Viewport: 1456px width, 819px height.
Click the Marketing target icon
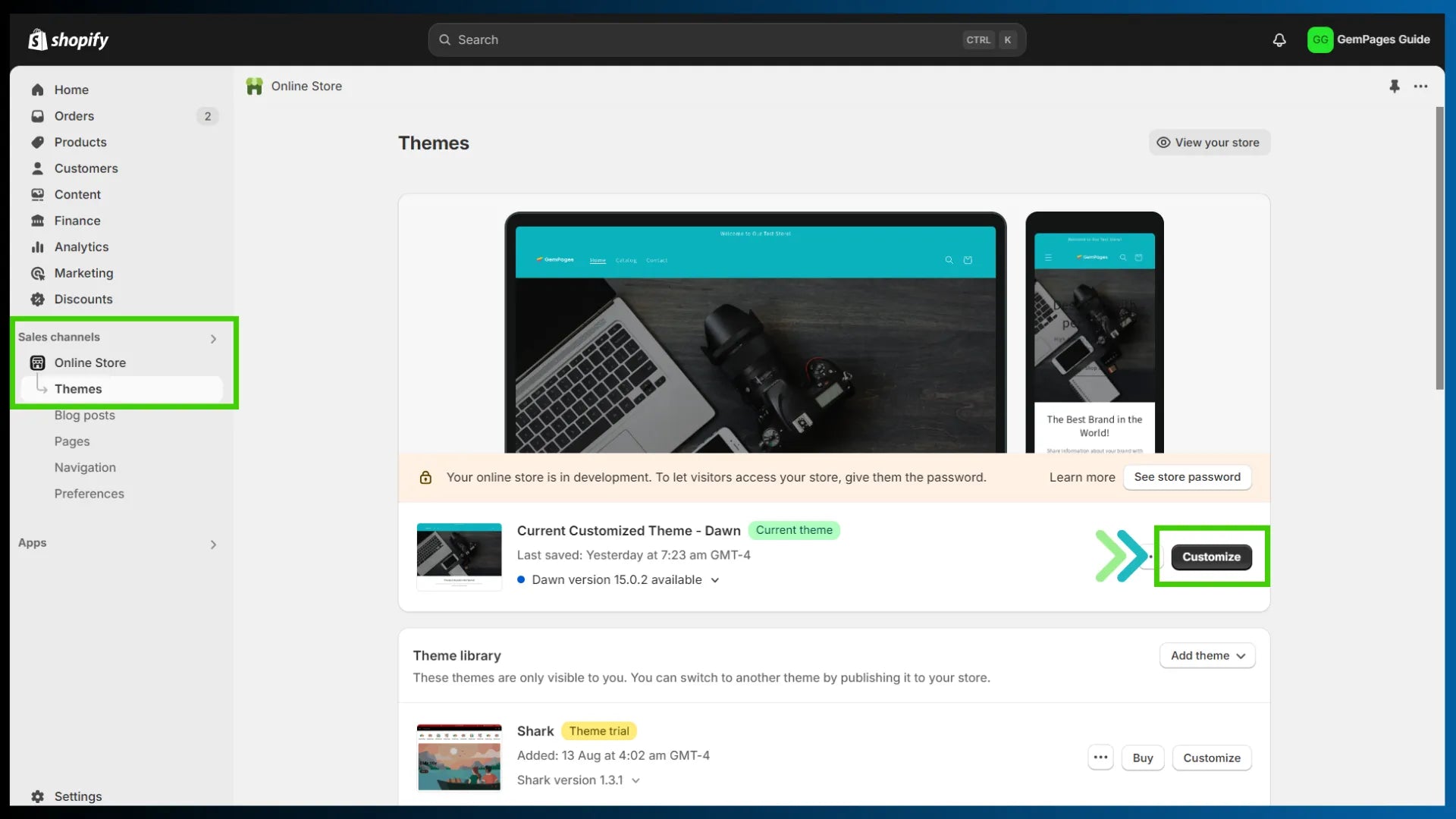[37, 273]
